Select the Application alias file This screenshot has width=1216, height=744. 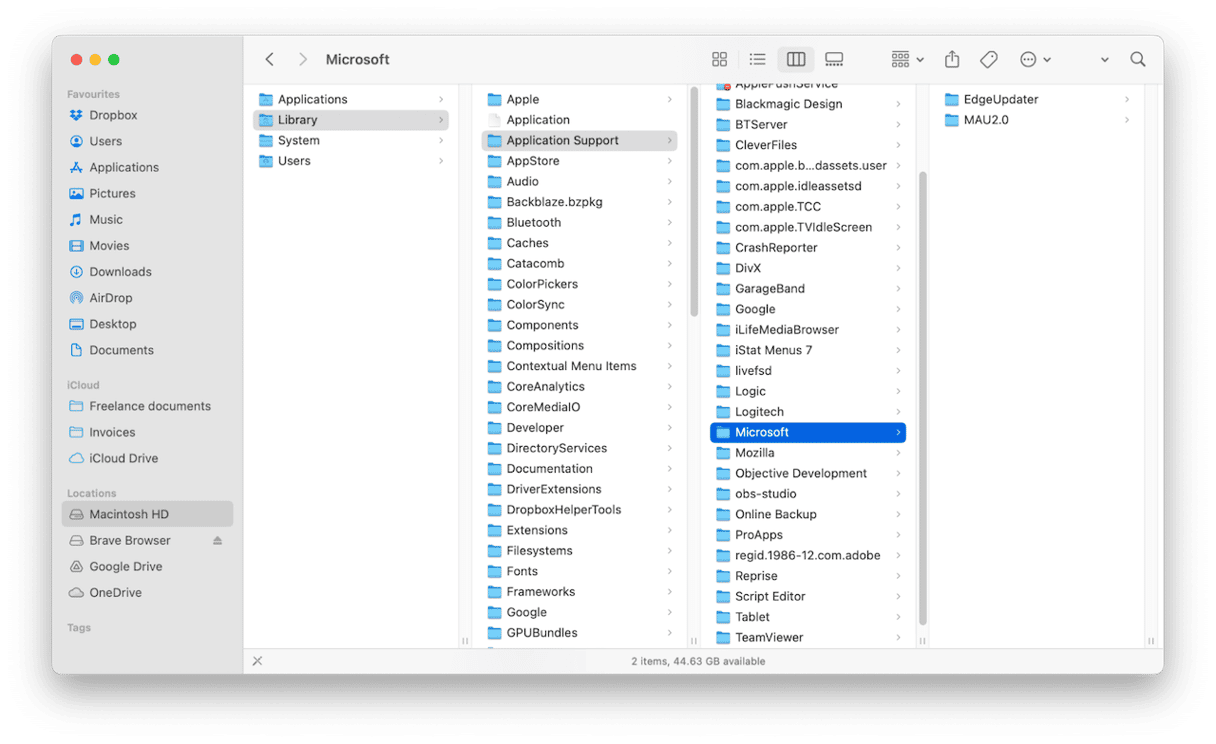(579, 120)
